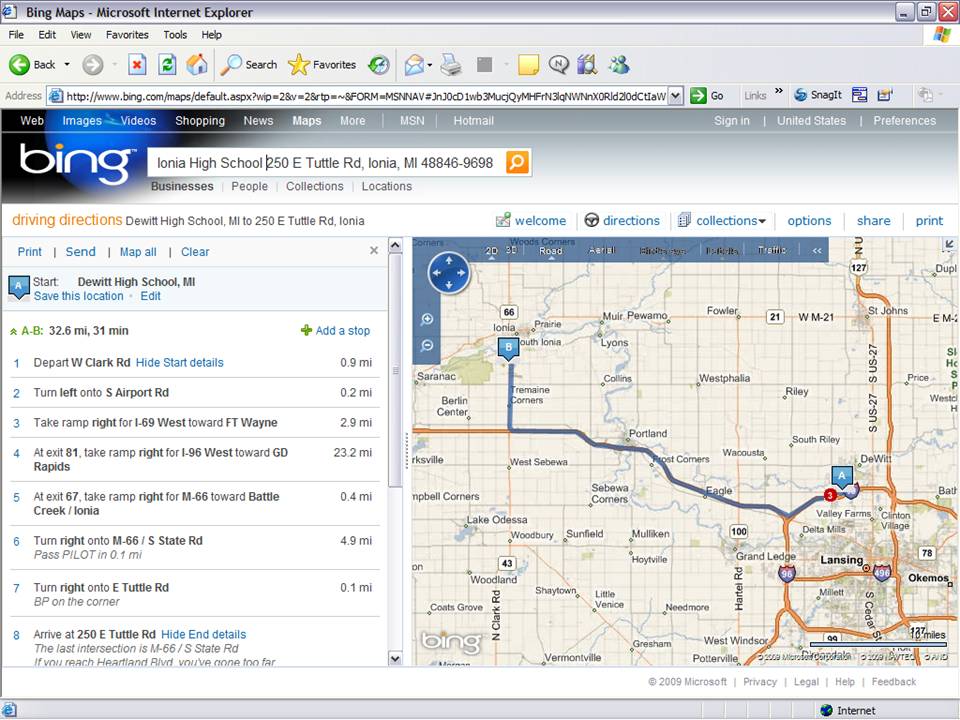The image size is (960, 720).
Task: Open the Discuss speech-bubble toolbar icon
Action: [x=558, y=64]
